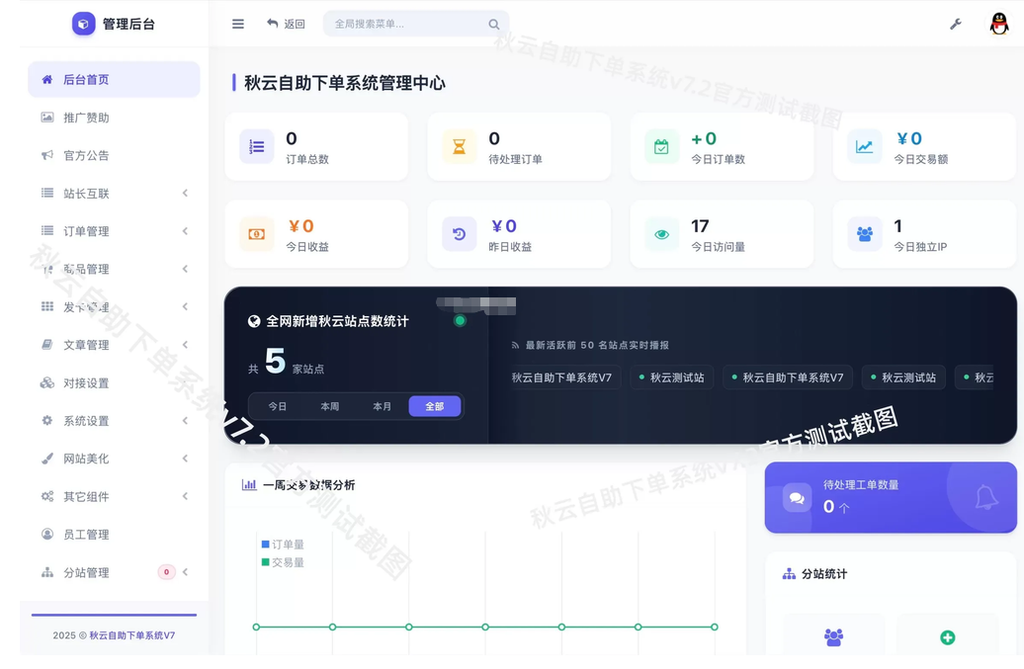This screenshot has width=1024, height=669.
Task: Expand the 发卡管理 chevron
Action: pos(185,306)
